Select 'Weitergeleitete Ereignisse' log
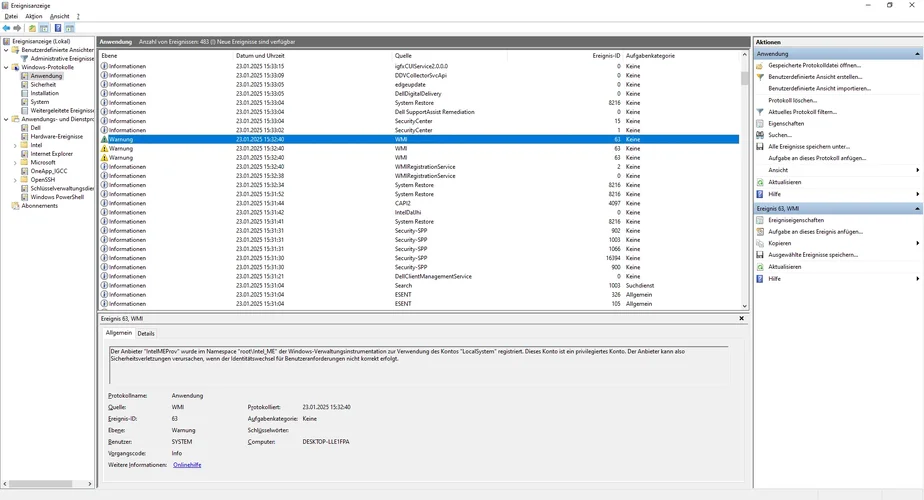Viewport: 924px width, 500px height. point(62,110)
